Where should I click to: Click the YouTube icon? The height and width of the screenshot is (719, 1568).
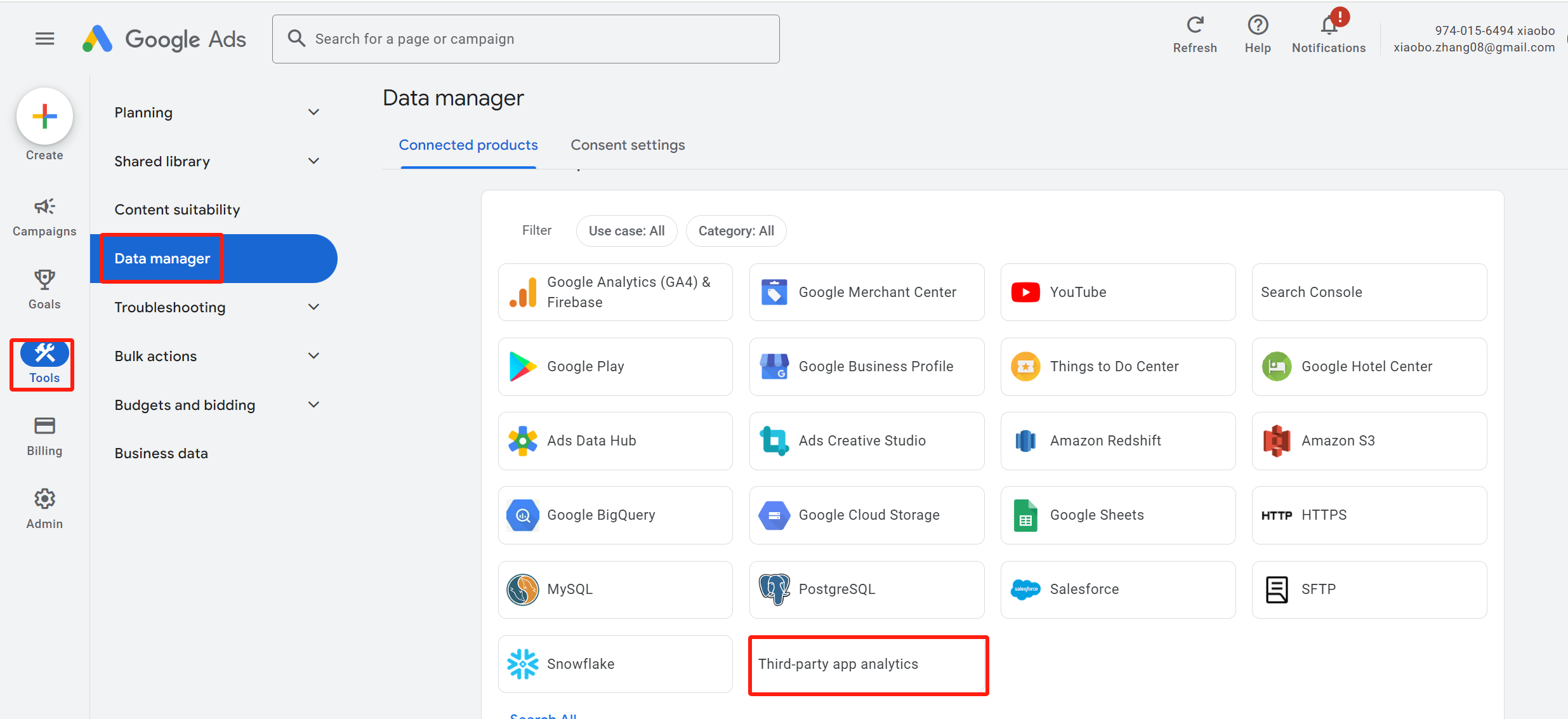[x=1025, y=293]
